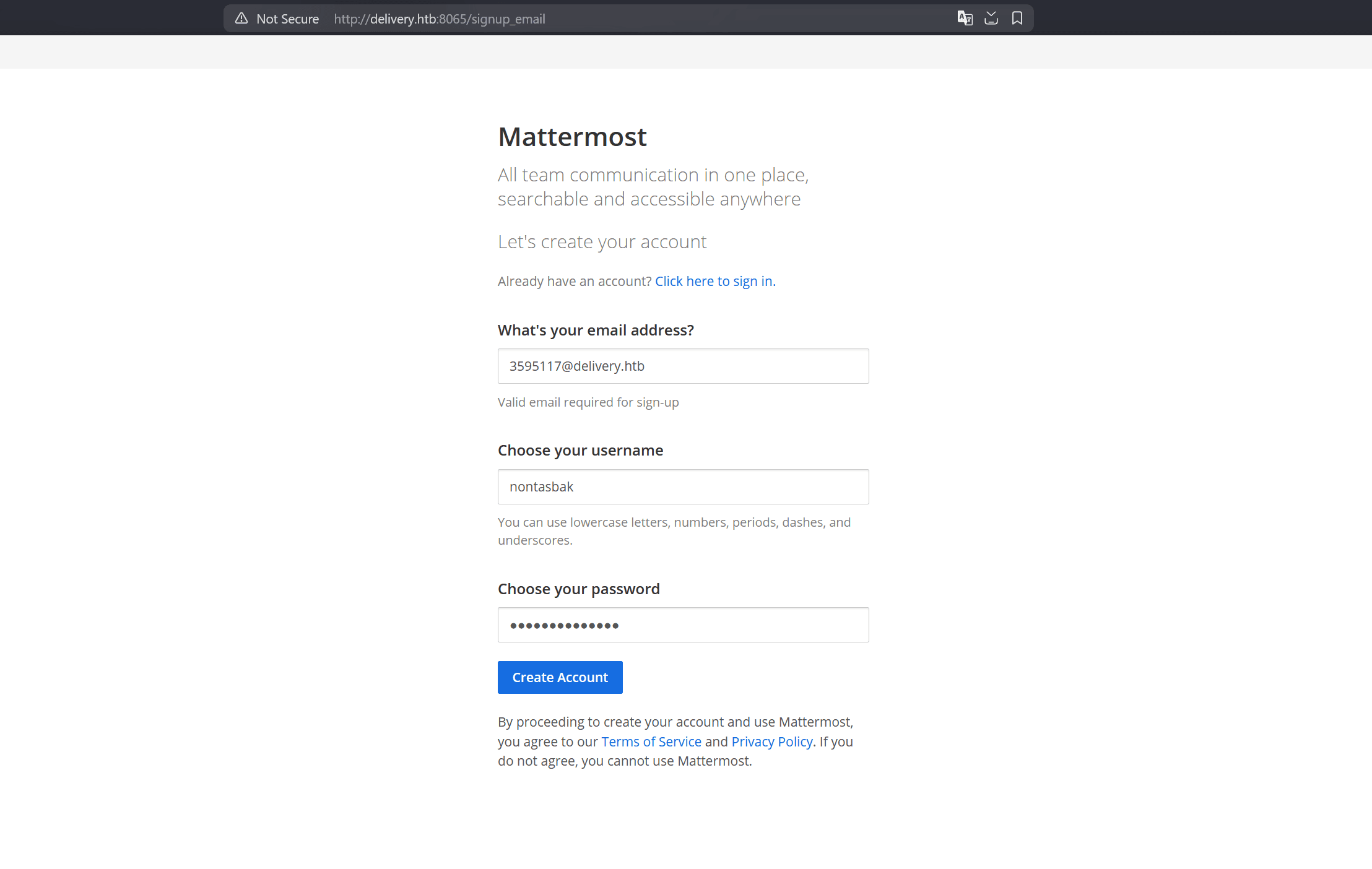Click the "Let's create your account" subheading
The image size is (1372, 869).
click(602, 242)
